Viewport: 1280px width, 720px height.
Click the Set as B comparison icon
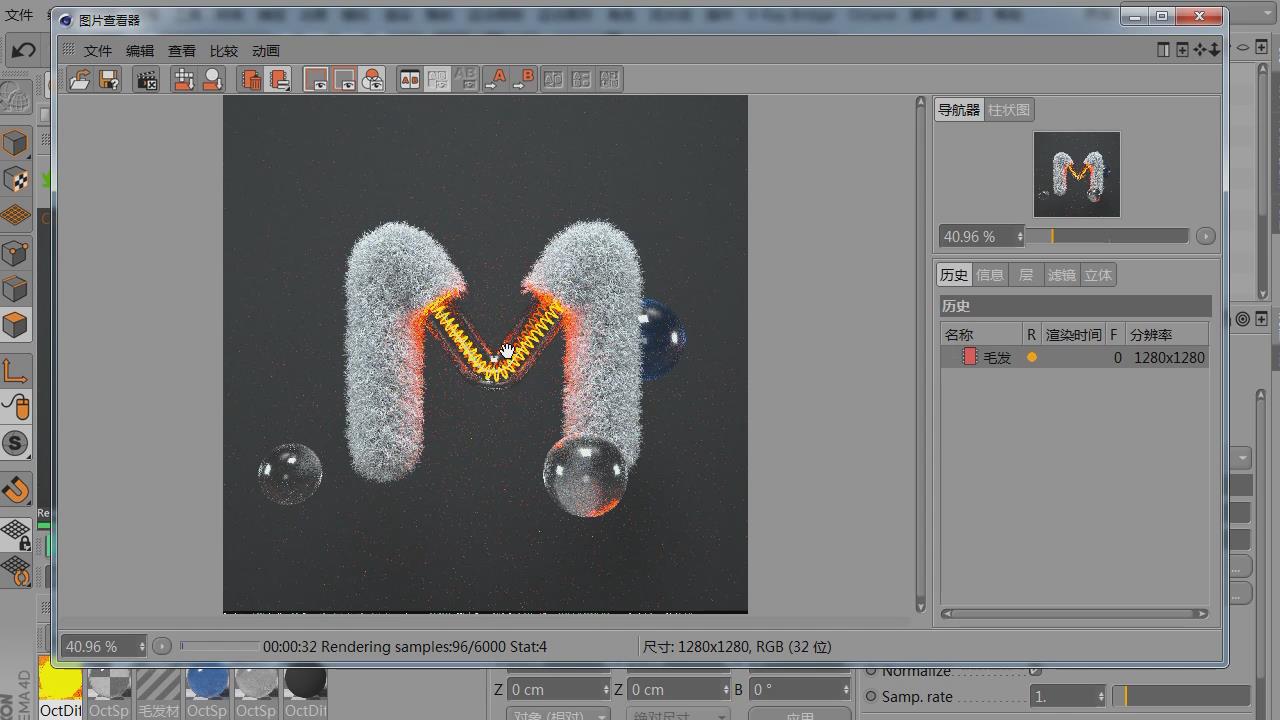pos(523,80)
